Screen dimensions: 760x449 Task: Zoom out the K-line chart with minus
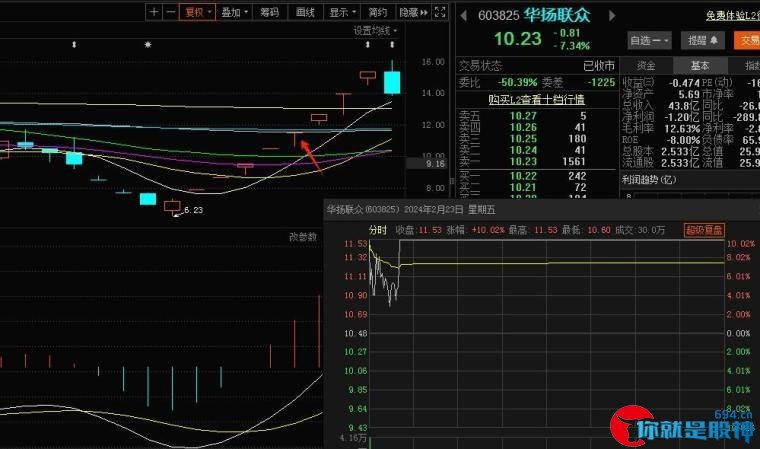click(170, 12)
